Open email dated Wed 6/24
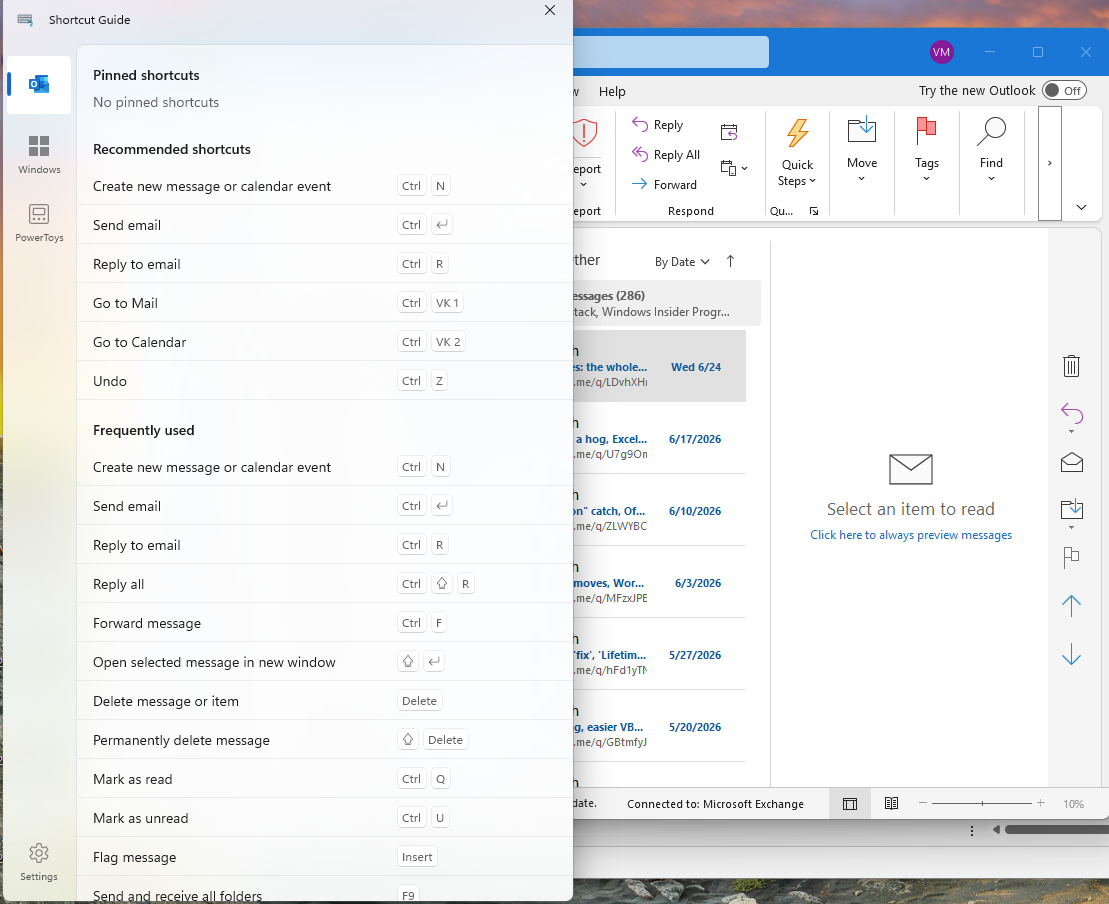Screen dimensions: 1109x904 click(659, 366)
